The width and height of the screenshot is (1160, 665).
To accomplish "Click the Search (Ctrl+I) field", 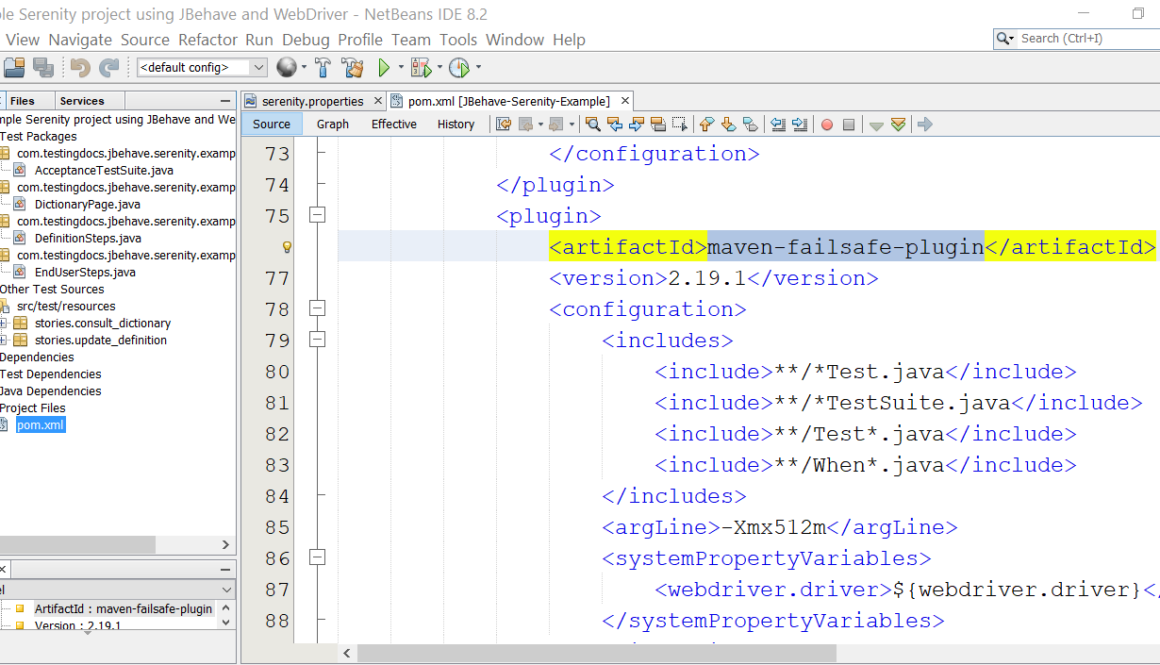I will pyautogui.click(x=1085, y=38).
